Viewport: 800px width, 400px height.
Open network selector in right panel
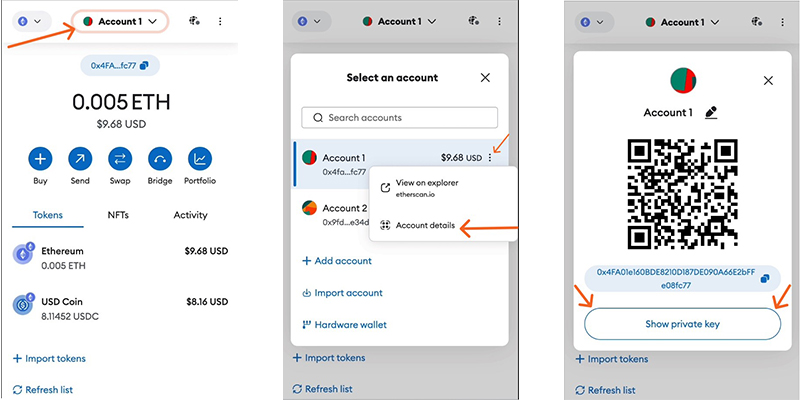(x=594, y=22)
